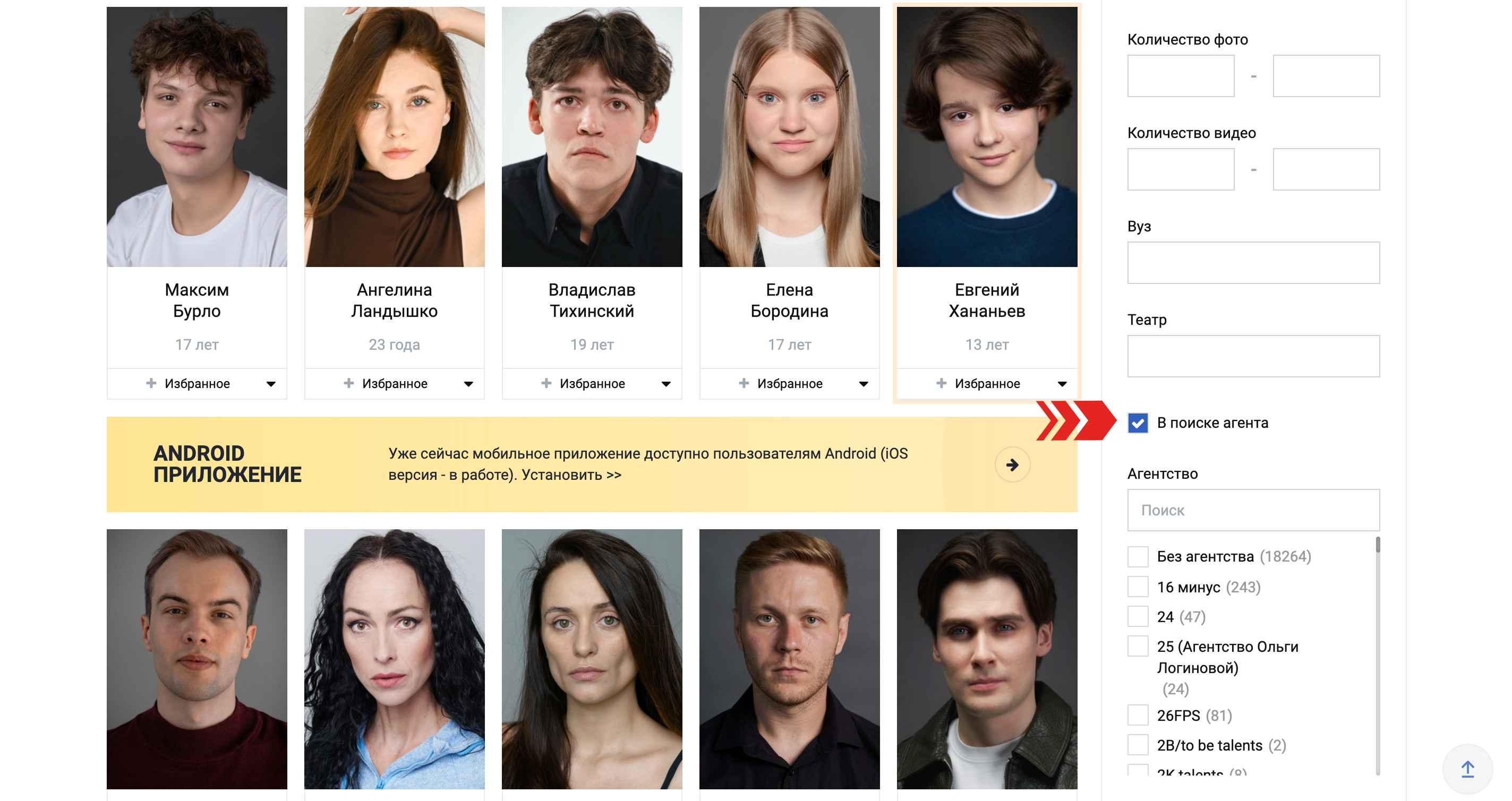Click plus icon on Владислав Тихинский's card
Viewport: 1512px width, 801px height.
coord(546,383)
